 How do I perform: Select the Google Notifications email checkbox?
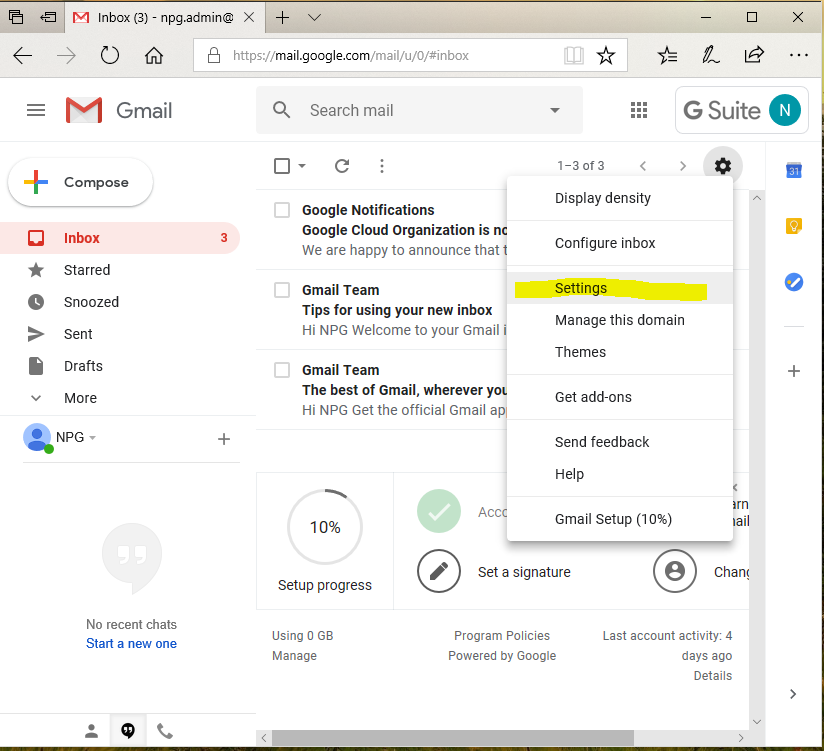282,210
